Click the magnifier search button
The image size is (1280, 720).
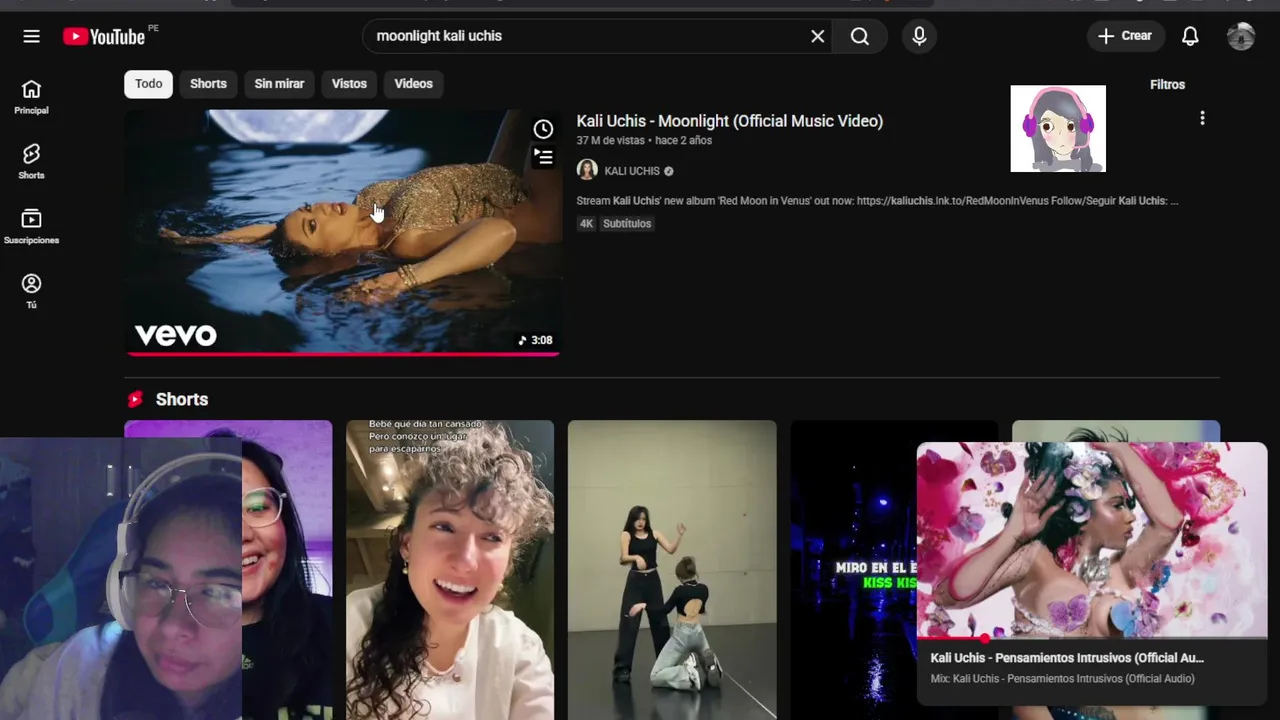[860, 36]
